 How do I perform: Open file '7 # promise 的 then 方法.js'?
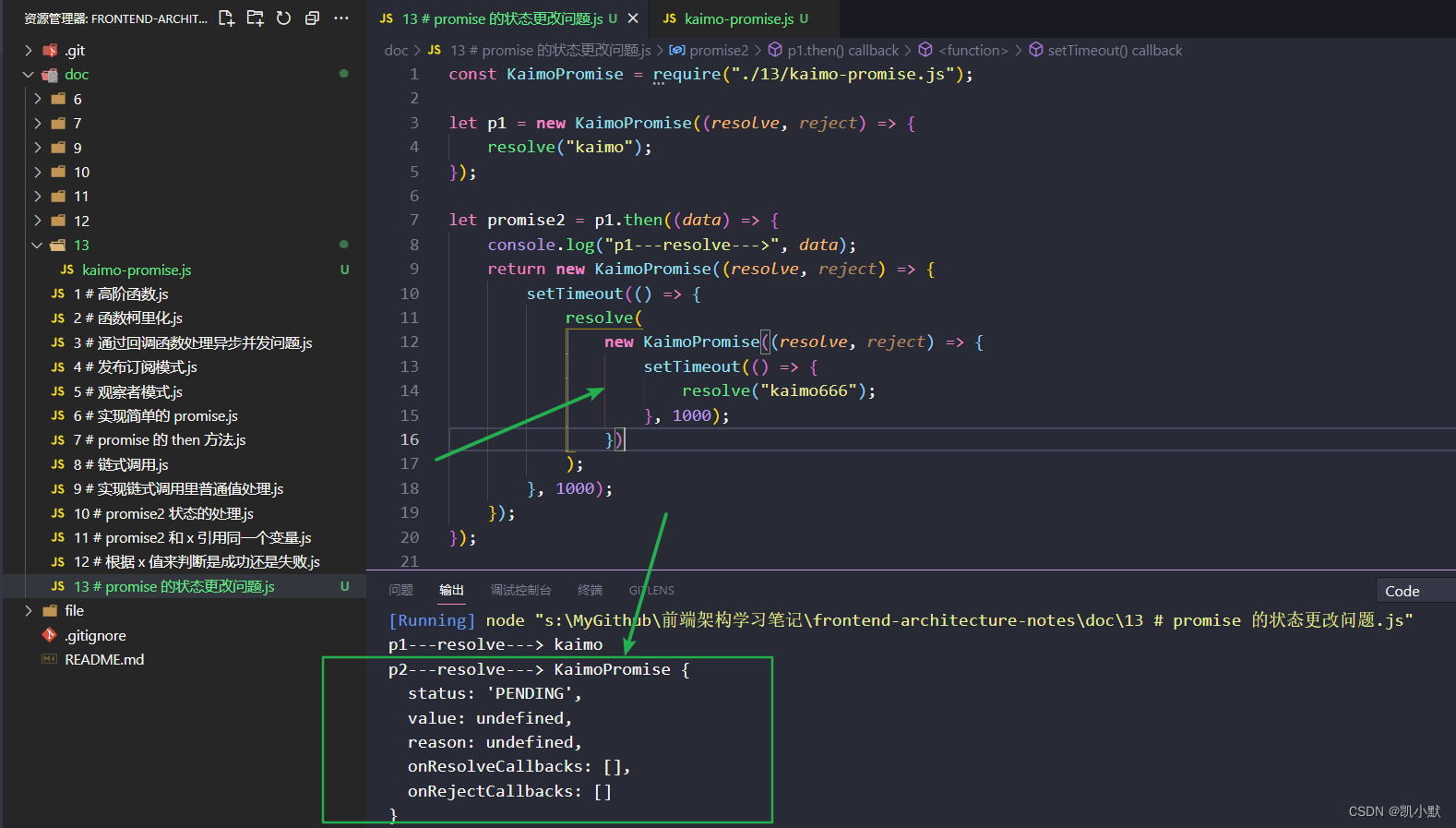(x=160, y=440)
